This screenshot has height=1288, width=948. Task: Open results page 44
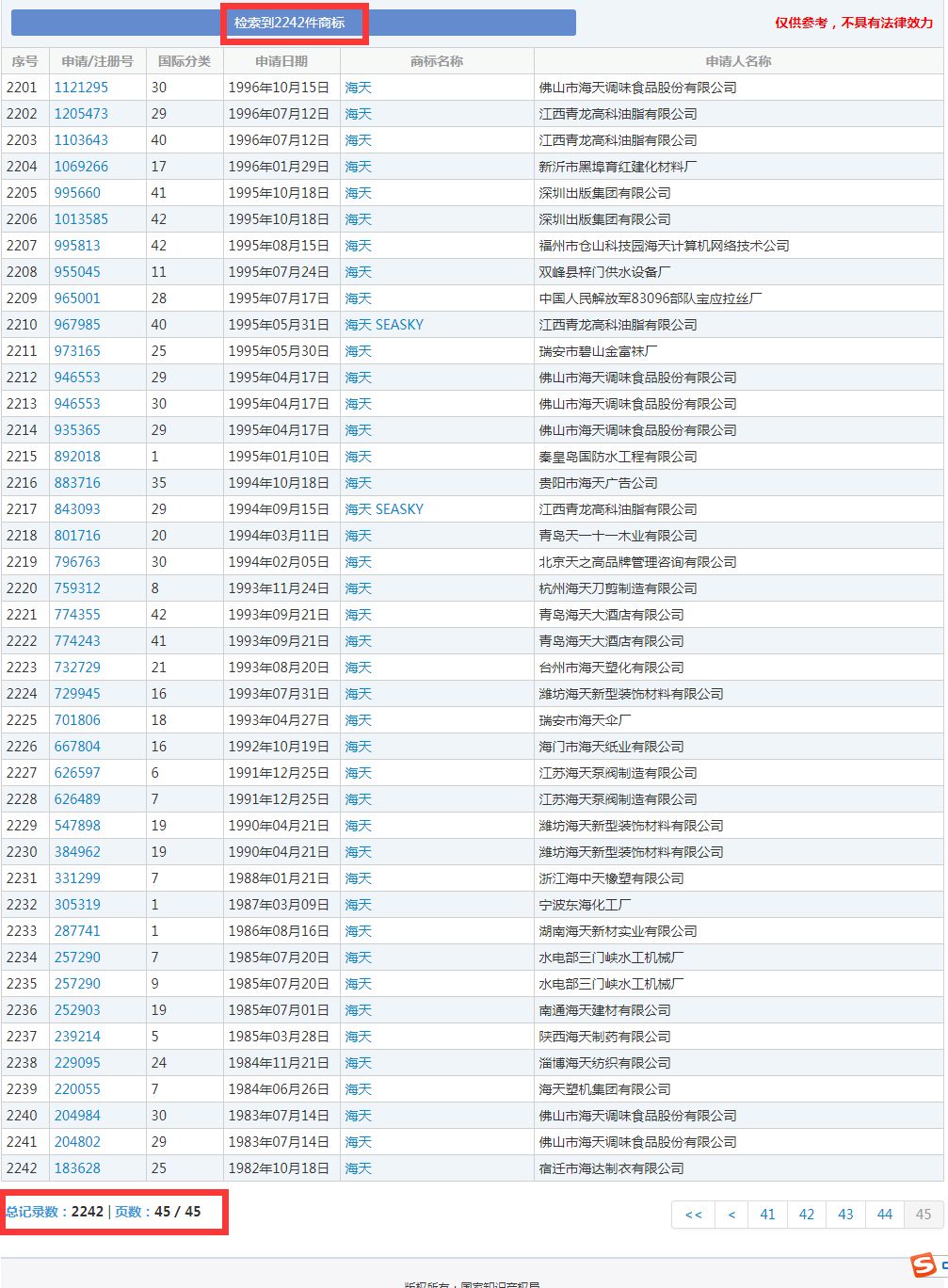pyautogui.click(x=885, y=1215)
